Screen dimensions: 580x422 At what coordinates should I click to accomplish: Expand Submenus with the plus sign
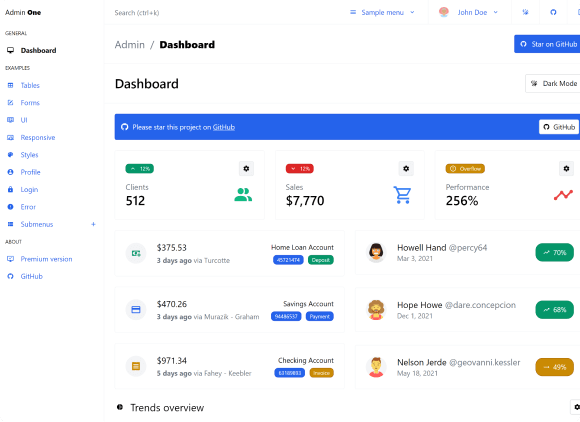93,224
